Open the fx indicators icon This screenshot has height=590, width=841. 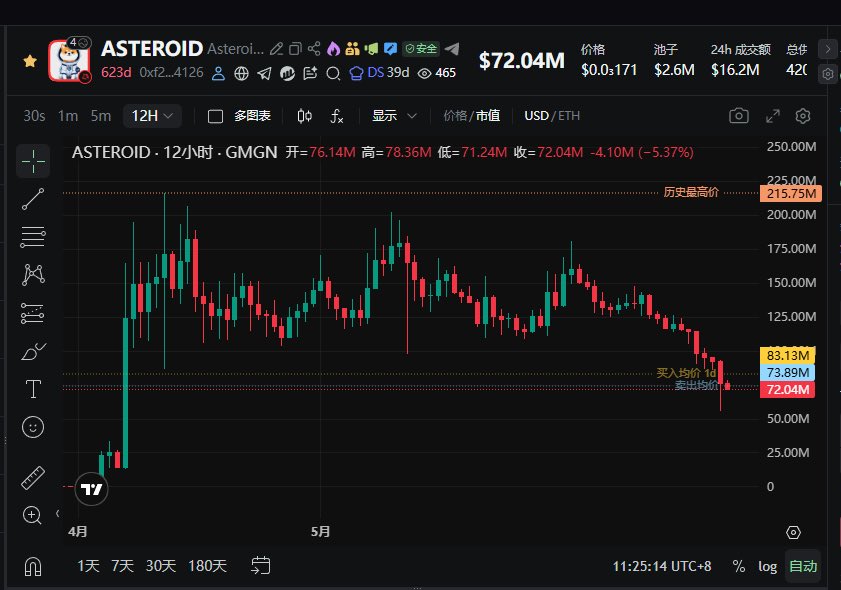337,116
